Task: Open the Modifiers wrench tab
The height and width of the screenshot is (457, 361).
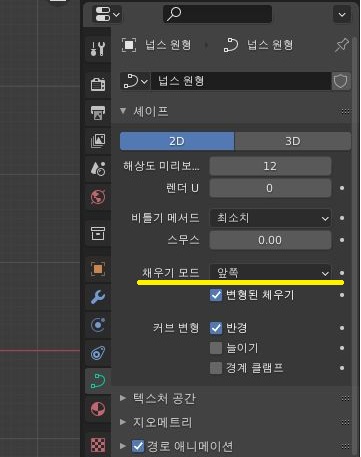Action: pos(98,297)
